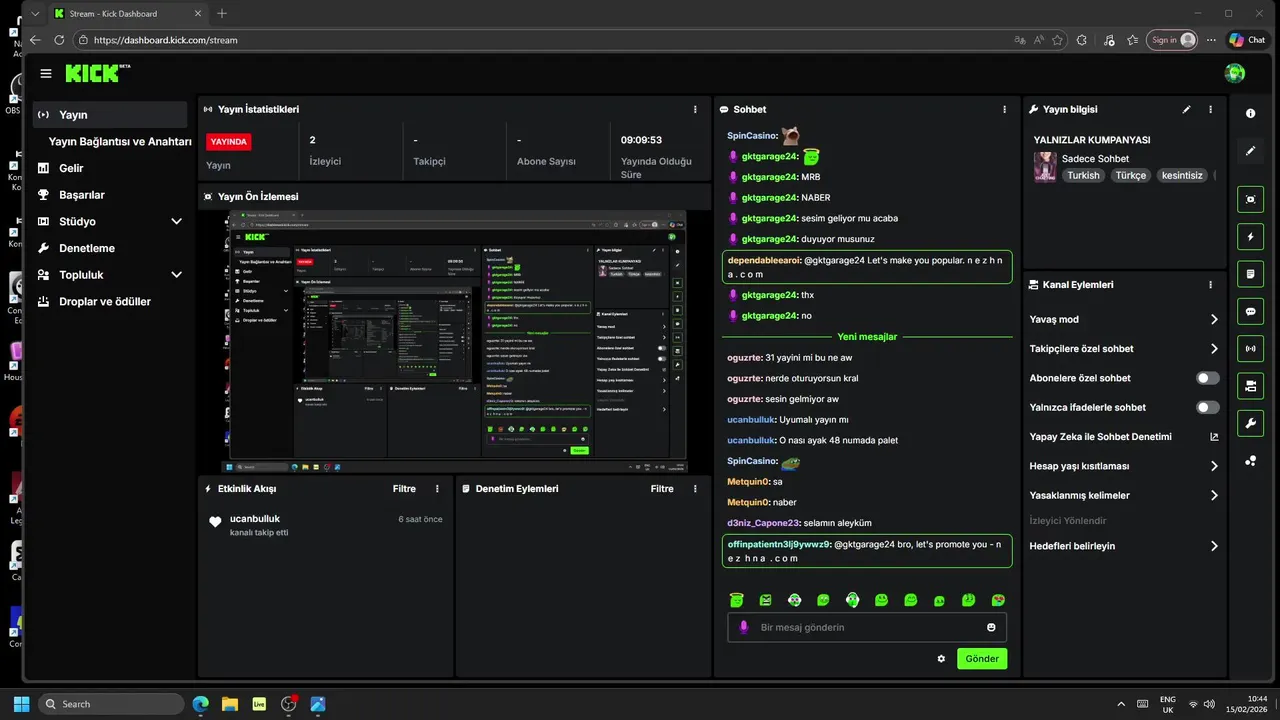The width and height of the screenshot is (1280, 720).
Task: Reload the page in the browser toolbar
Action: [x=59, y=40]
